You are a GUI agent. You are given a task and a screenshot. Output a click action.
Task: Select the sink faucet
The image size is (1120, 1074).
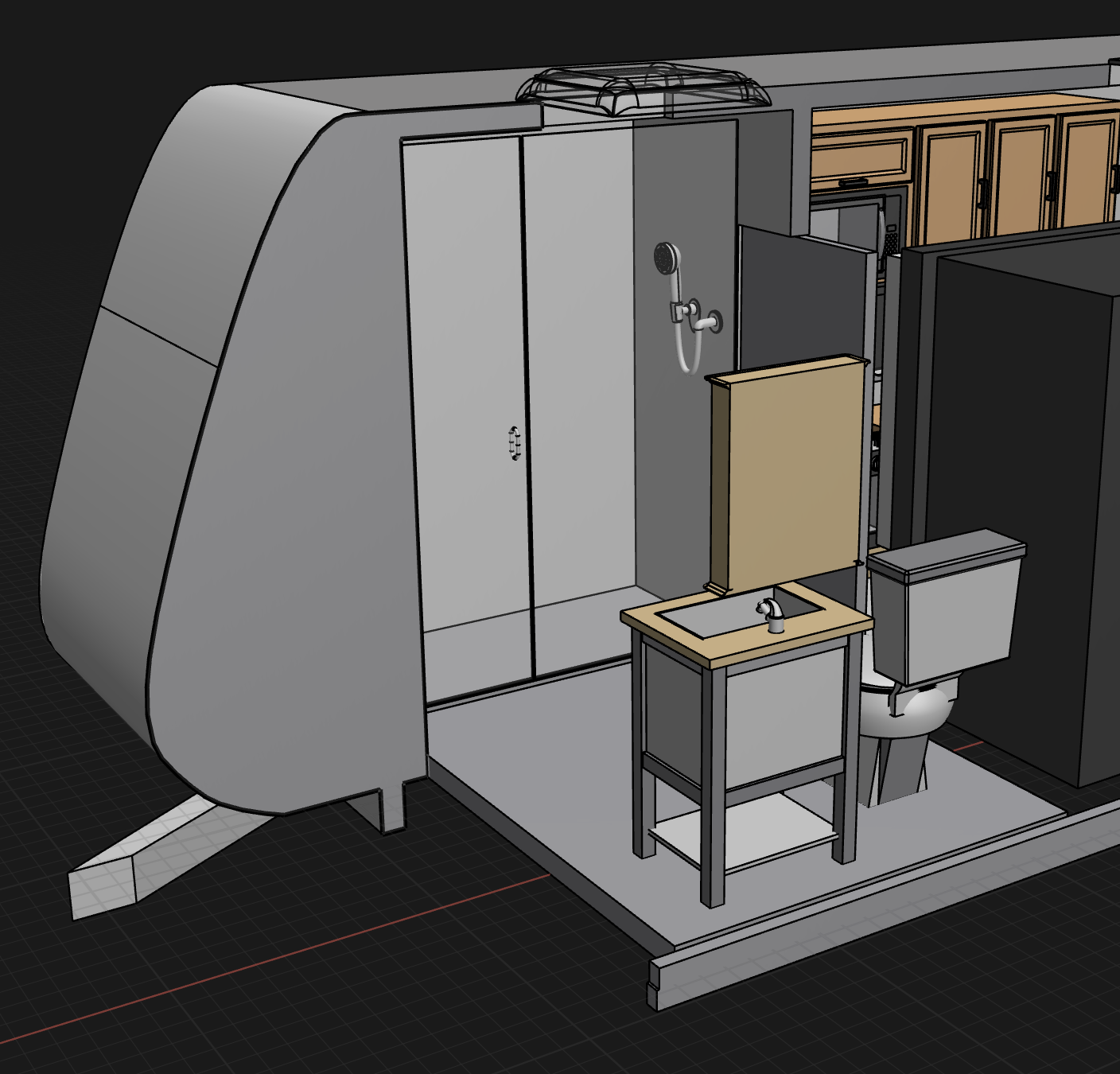[773, 615]
